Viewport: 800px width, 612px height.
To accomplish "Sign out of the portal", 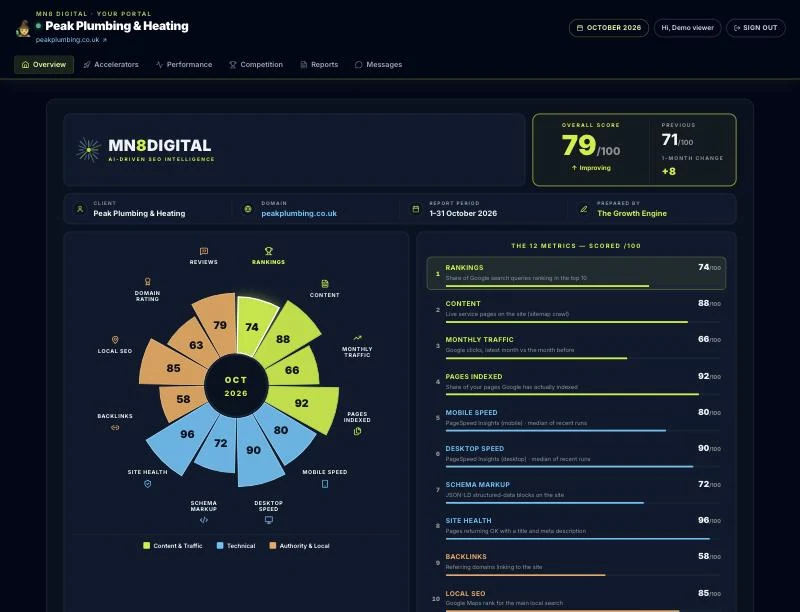I will click(x=756, y=28).
